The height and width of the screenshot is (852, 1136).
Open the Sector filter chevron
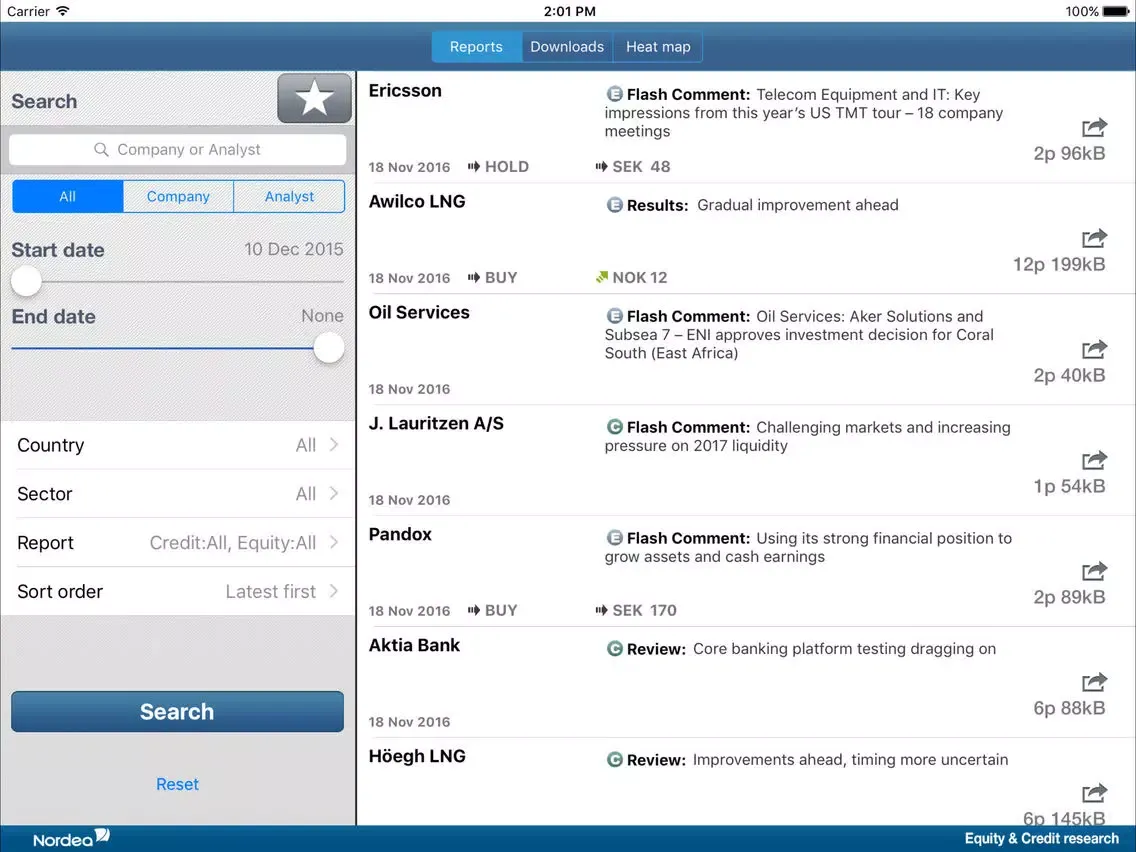(x=334, y=493)
